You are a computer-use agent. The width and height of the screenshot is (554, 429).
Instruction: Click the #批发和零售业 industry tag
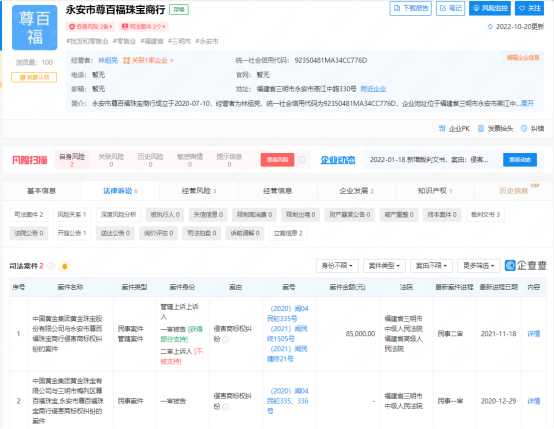(x=87, y=41)
